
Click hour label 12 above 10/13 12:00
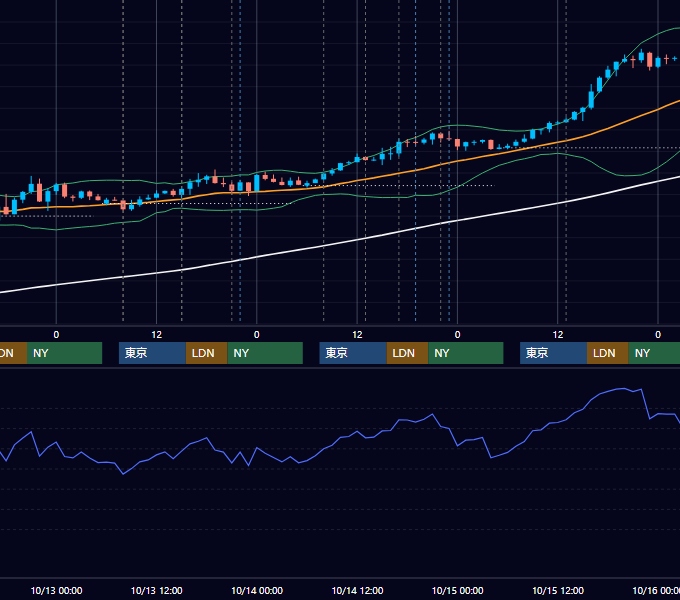[157, 335]
